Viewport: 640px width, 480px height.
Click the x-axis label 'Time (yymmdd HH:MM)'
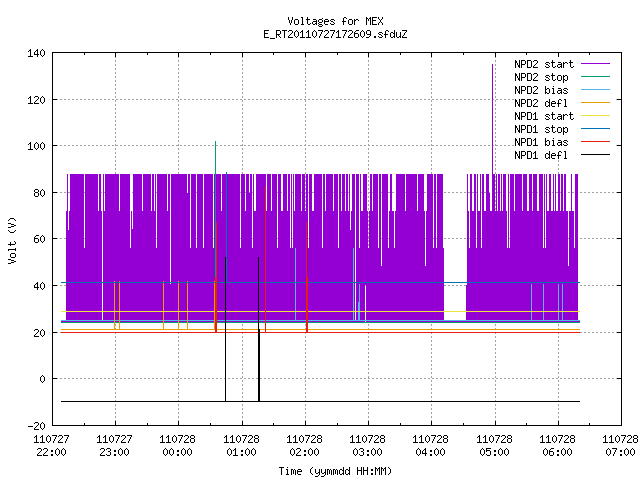pyautogui.click(x=335, y=471)
